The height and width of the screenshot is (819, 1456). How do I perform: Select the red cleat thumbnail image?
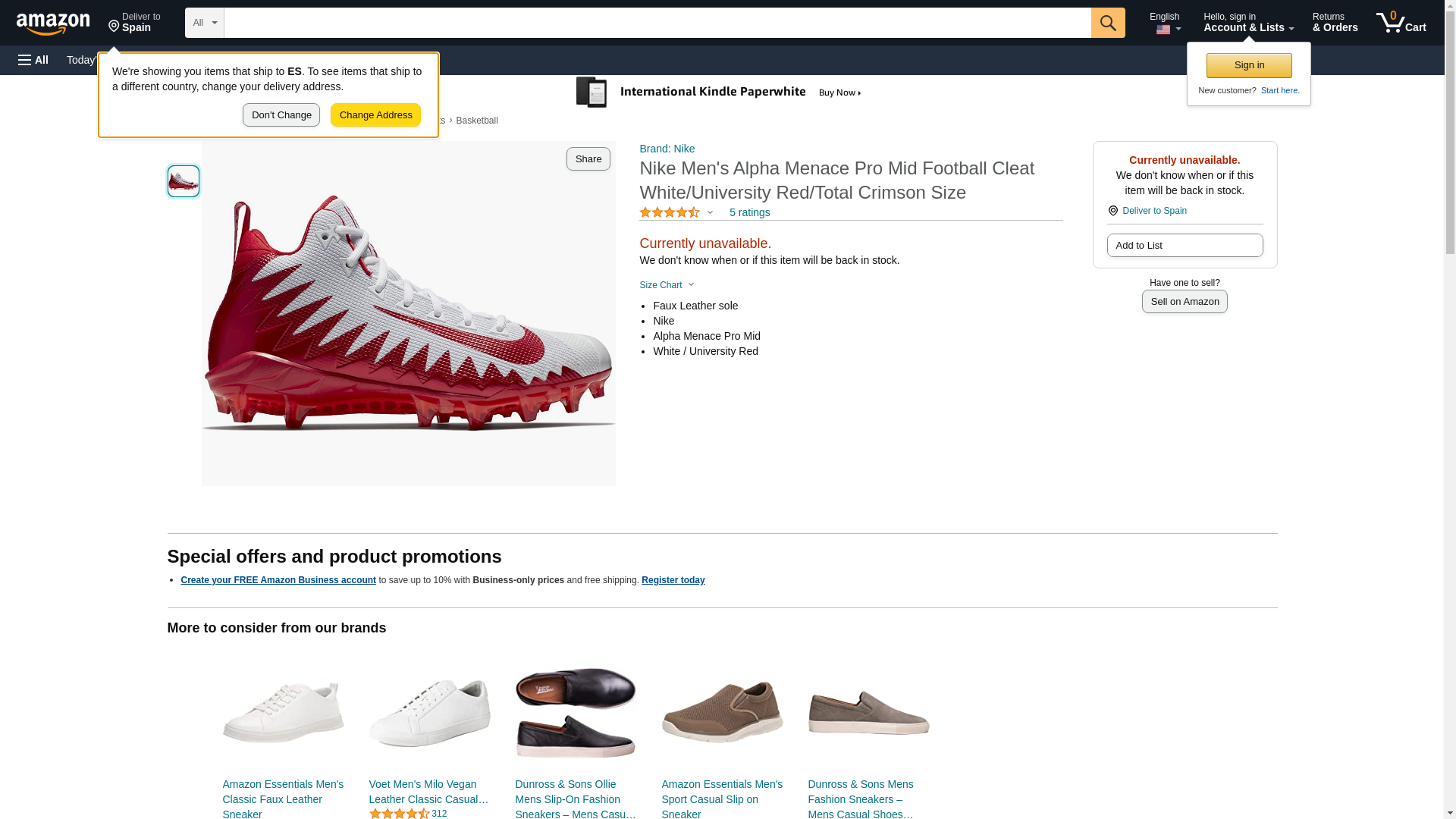pos(184,181)
